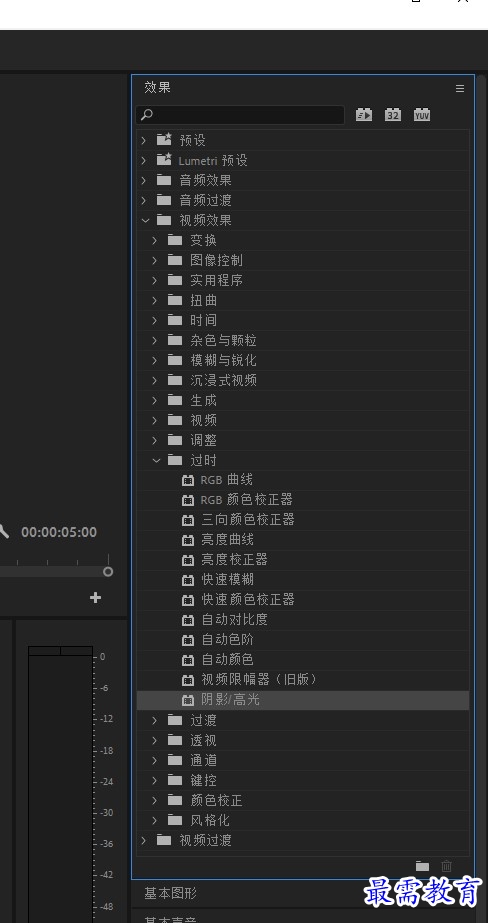Toggle the accelerated effects filter icon

click(364, 115)
